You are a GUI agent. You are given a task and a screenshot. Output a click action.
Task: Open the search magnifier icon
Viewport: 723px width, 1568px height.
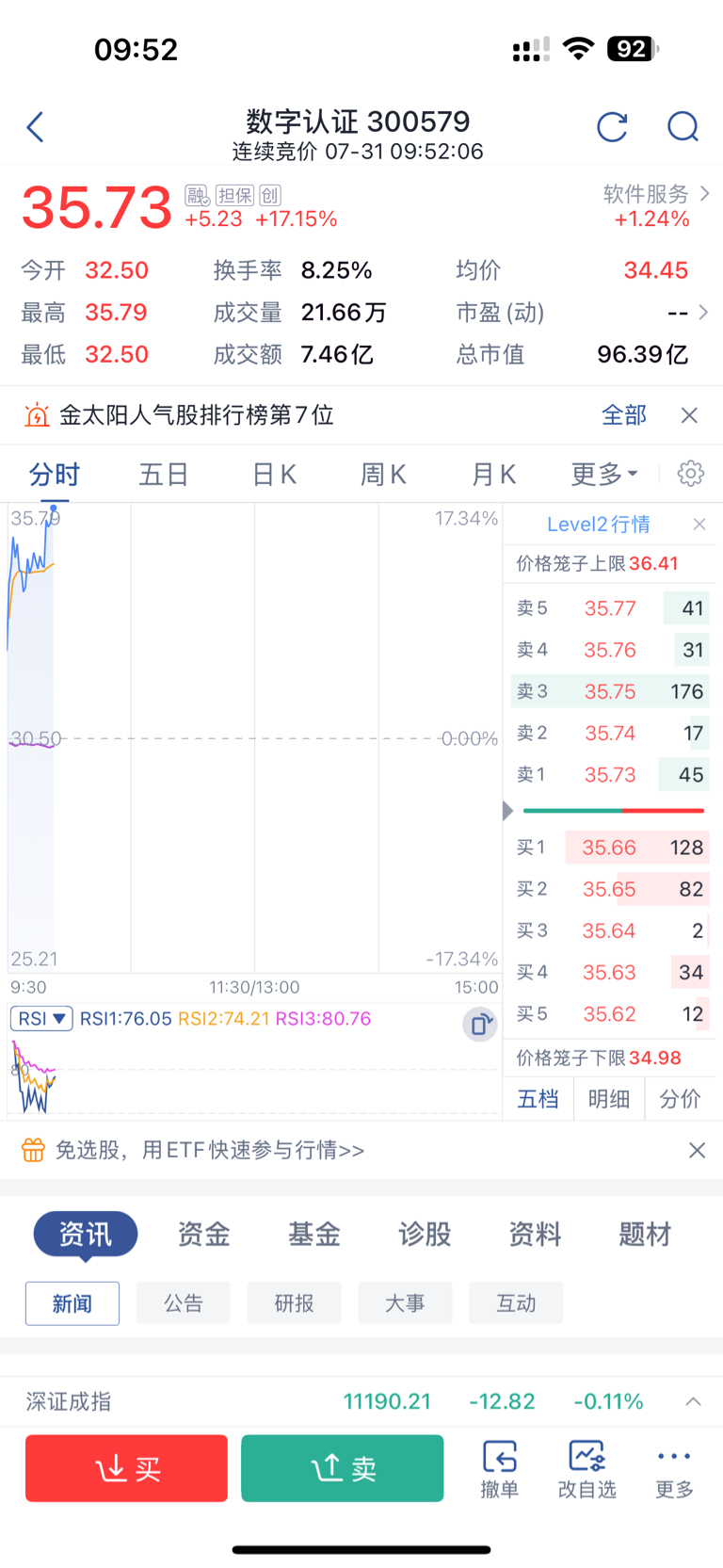click(683, 126)
